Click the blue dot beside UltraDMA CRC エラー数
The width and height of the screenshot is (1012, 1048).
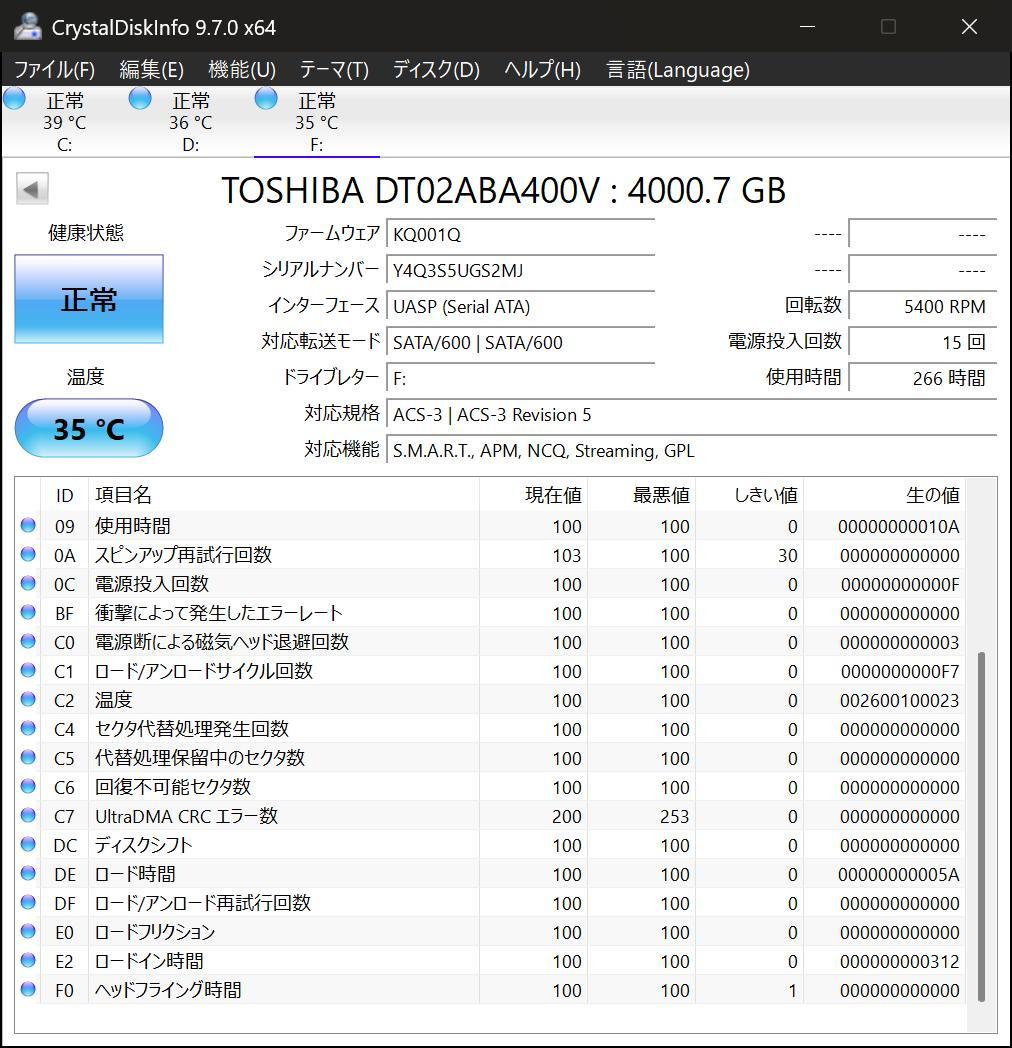pos(27,816)
